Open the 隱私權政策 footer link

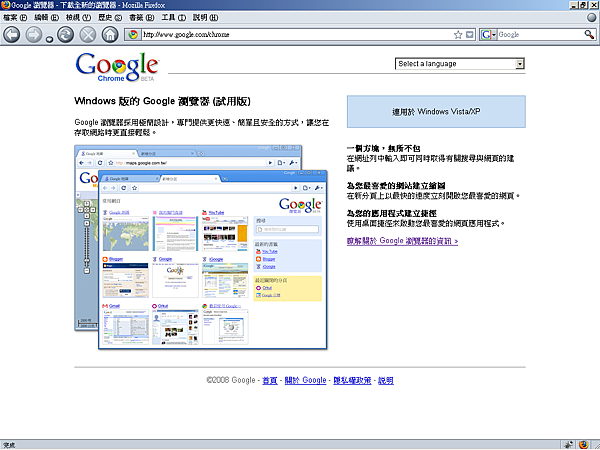[x=352, y=380]
